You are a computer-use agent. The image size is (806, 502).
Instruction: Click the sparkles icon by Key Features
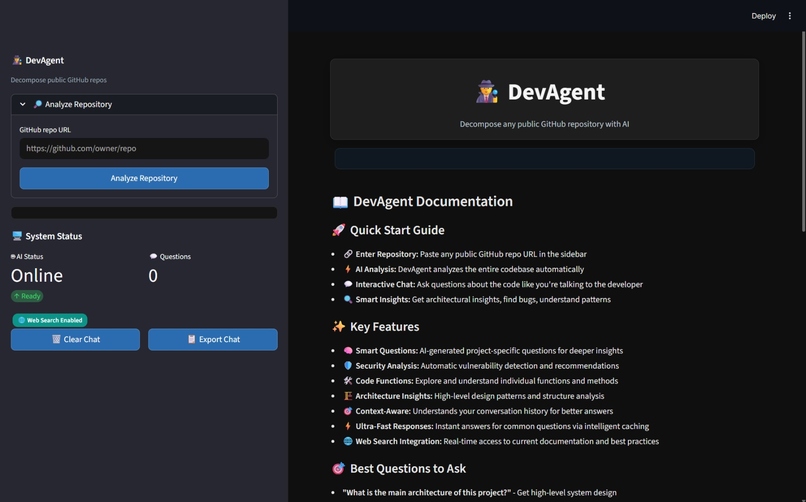(338, 327)
